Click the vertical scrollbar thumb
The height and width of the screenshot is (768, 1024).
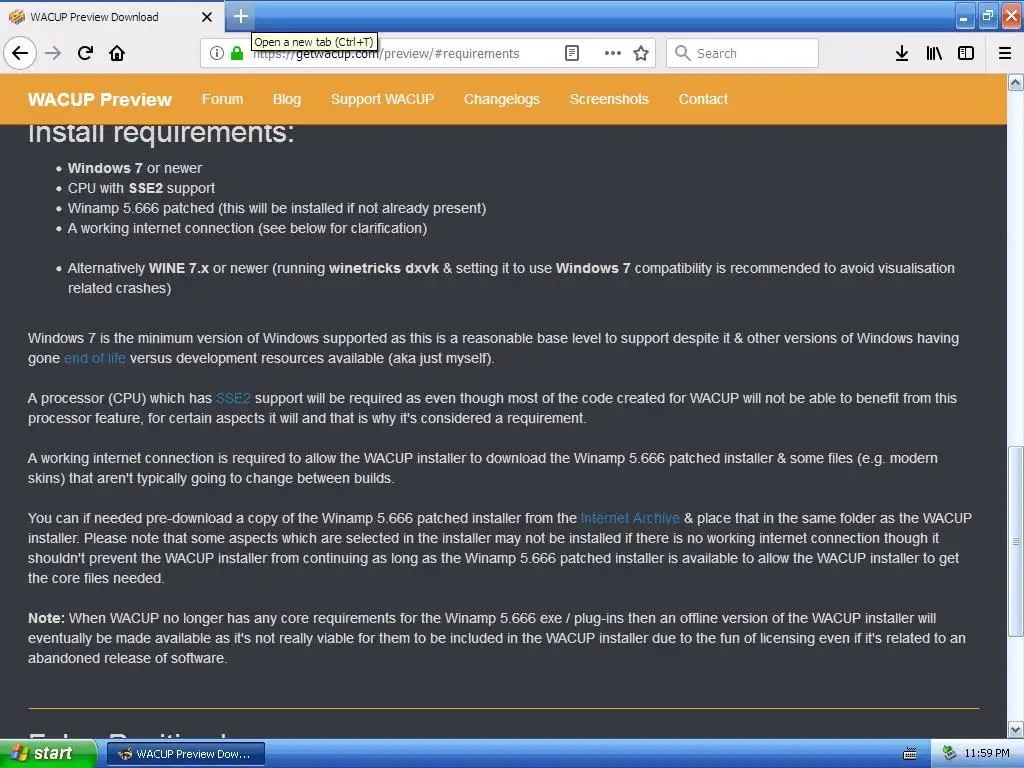click(1015, 541)
